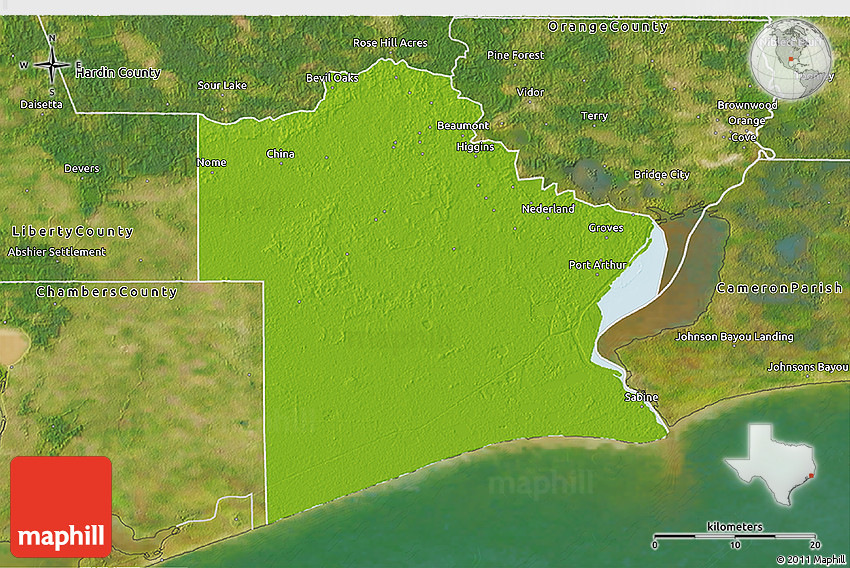Click the Nederland town label

(x=548, y=209)
